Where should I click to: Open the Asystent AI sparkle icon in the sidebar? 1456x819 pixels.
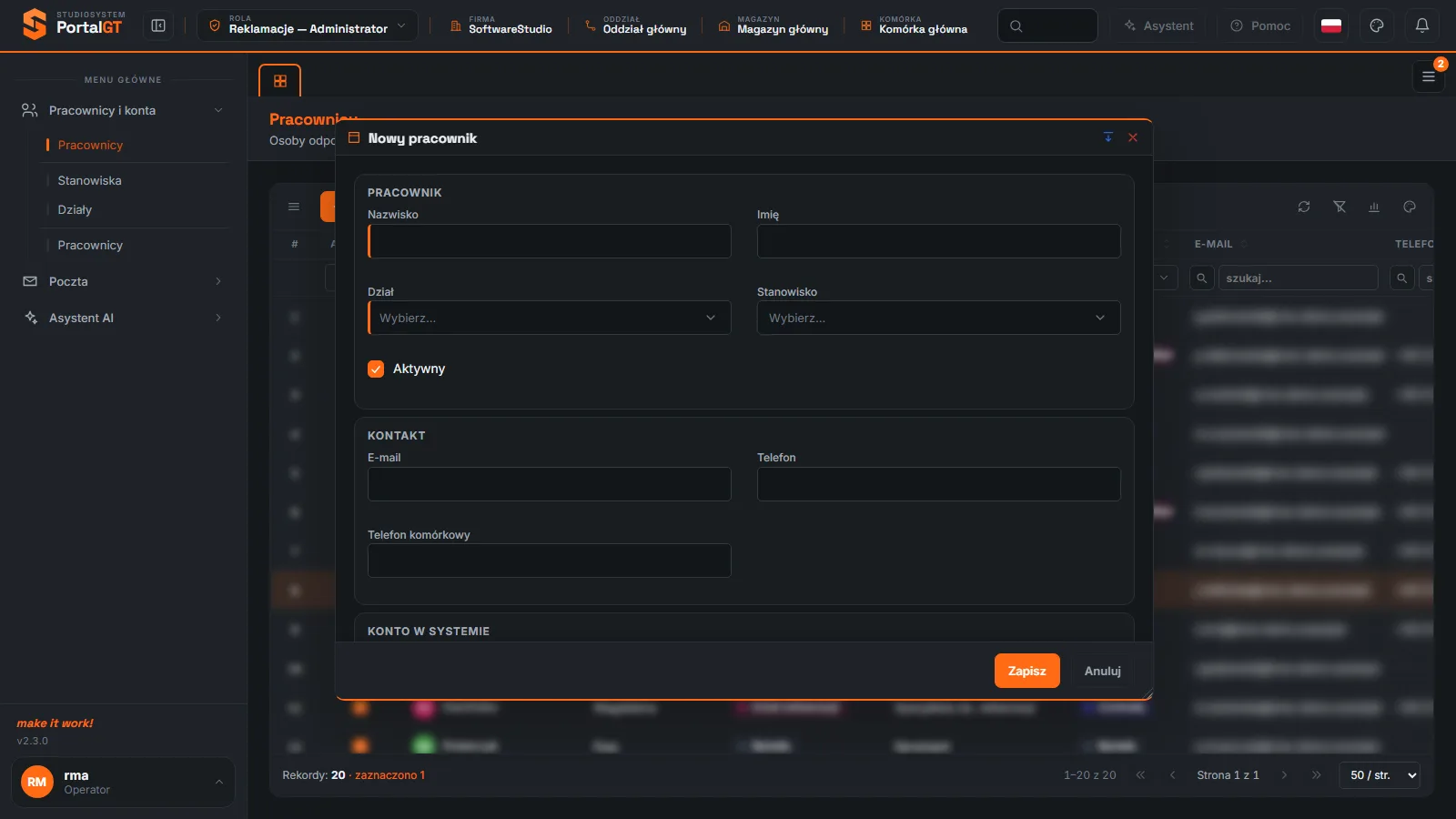point(30,318)
